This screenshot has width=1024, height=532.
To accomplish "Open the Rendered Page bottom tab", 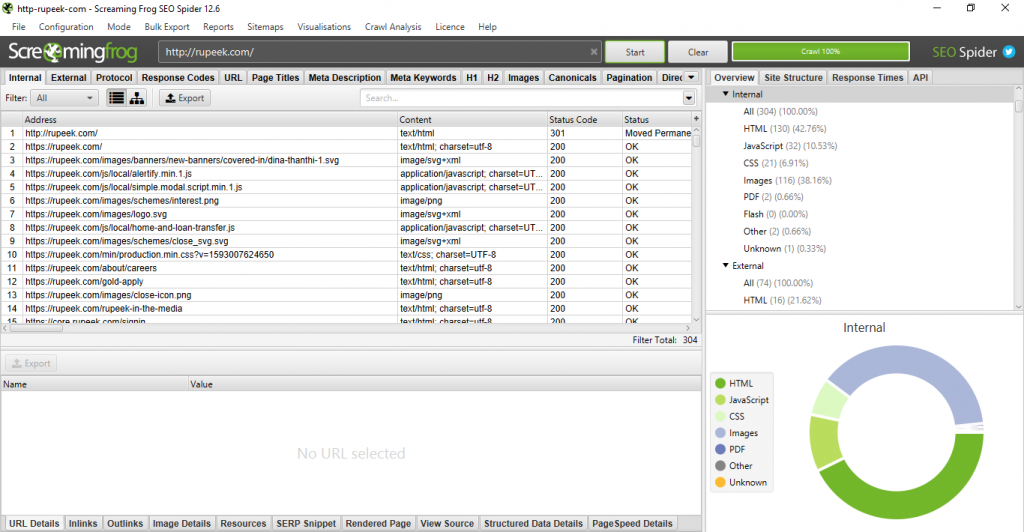I will tap(378, 524).
